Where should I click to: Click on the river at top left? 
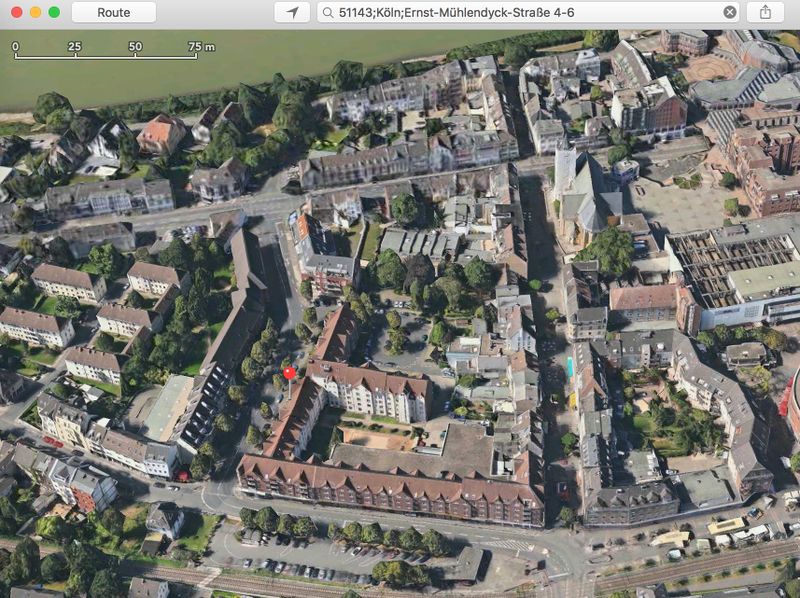[150, 75]
